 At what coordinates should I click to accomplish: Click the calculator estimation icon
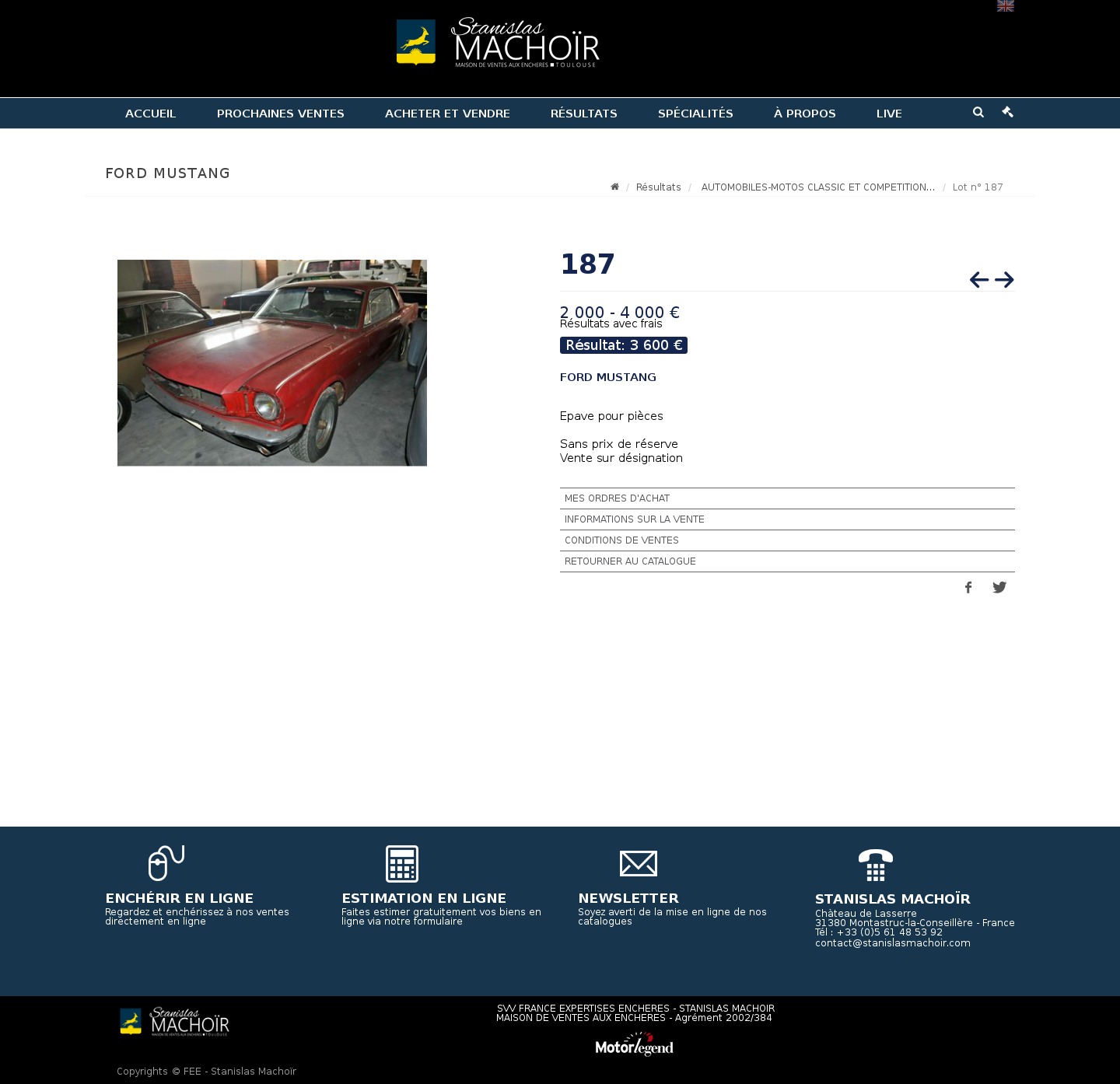(x=402, y=864)
